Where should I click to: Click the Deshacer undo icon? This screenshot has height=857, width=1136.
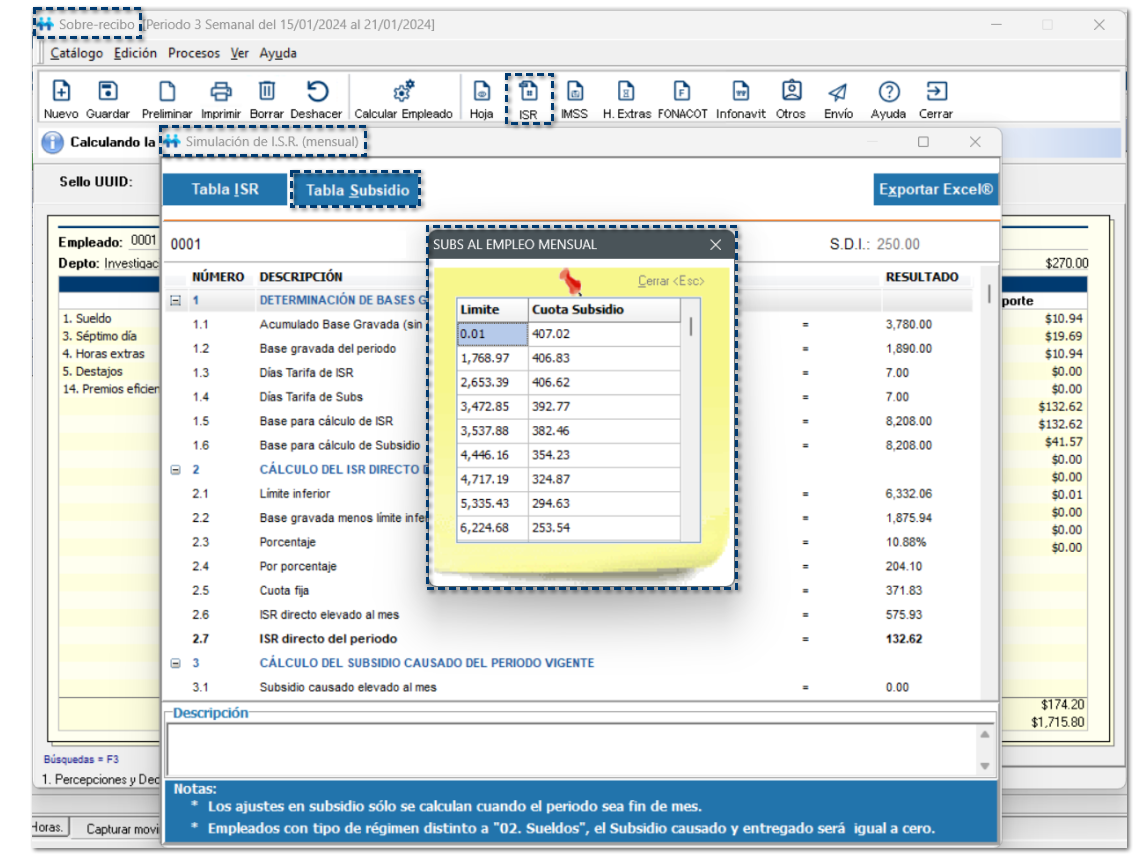pyautogui.click(x=316, y=92)
